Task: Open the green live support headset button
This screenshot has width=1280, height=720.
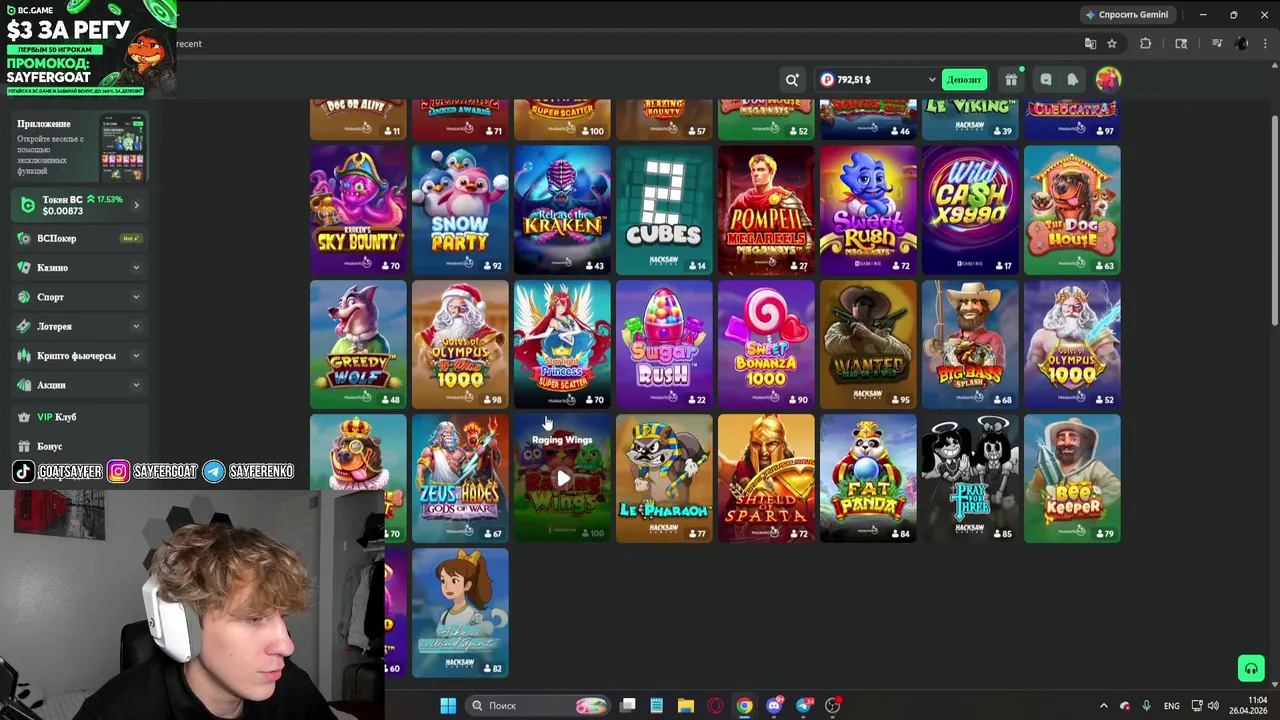Action: click(1251, 668)
